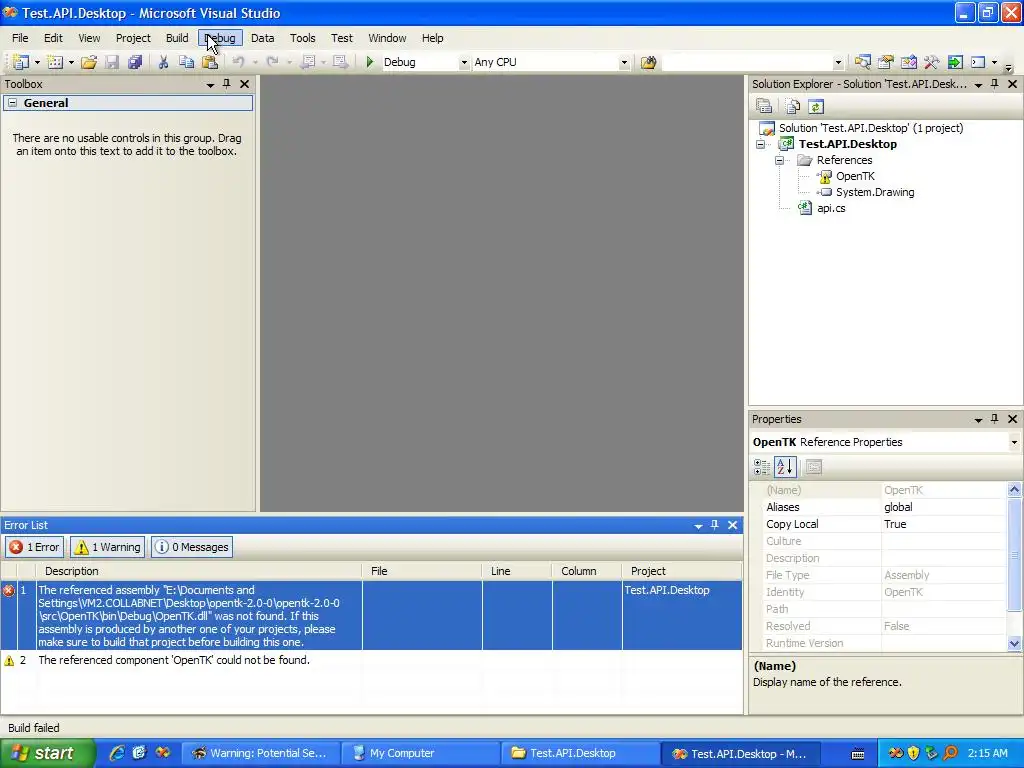Screen dimensions: 1024x768
Task: Toggle the 0 Messages filter button
Action: (192, 547)
